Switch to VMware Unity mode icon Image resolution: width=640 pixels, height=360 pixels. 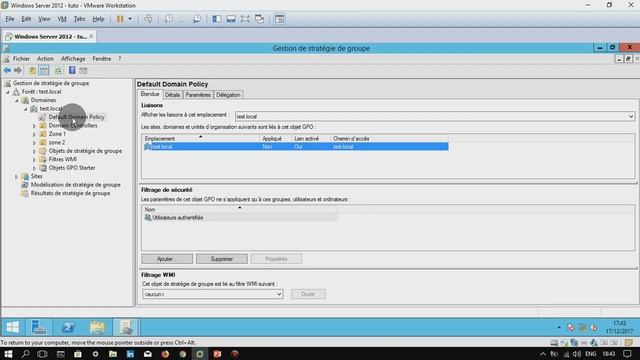tap(259, 19)
